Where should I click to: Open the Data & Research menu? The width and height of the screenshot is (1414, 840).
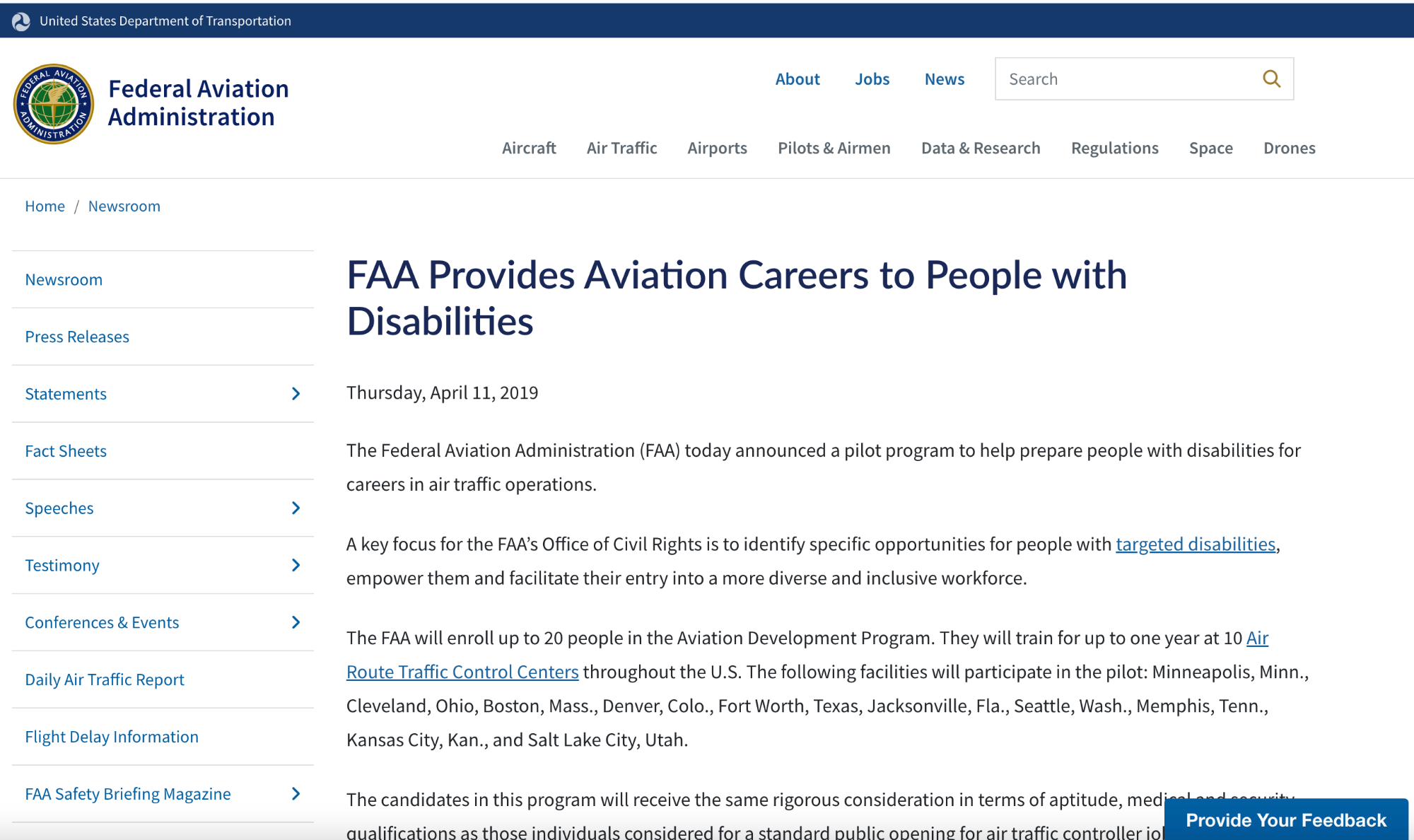point(981,148)
